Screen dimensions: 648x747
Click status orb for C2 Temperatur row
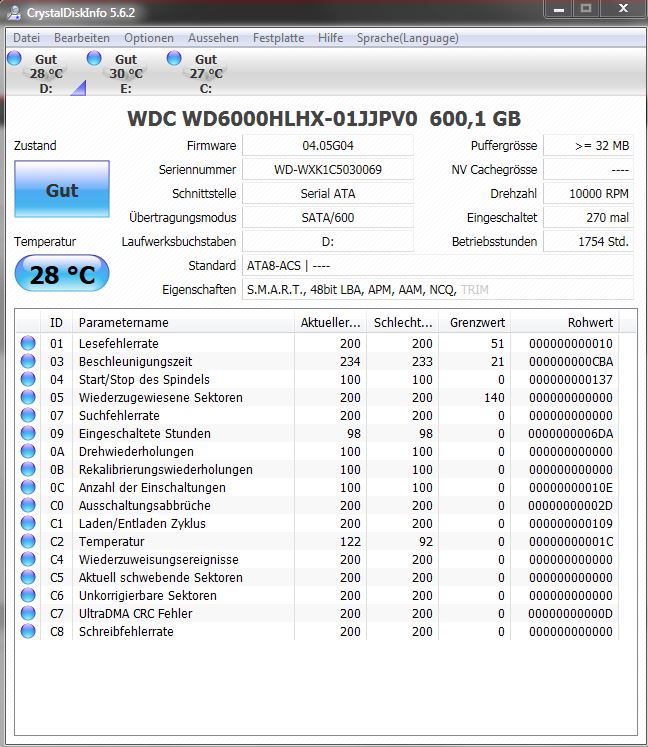coord(28,541)
